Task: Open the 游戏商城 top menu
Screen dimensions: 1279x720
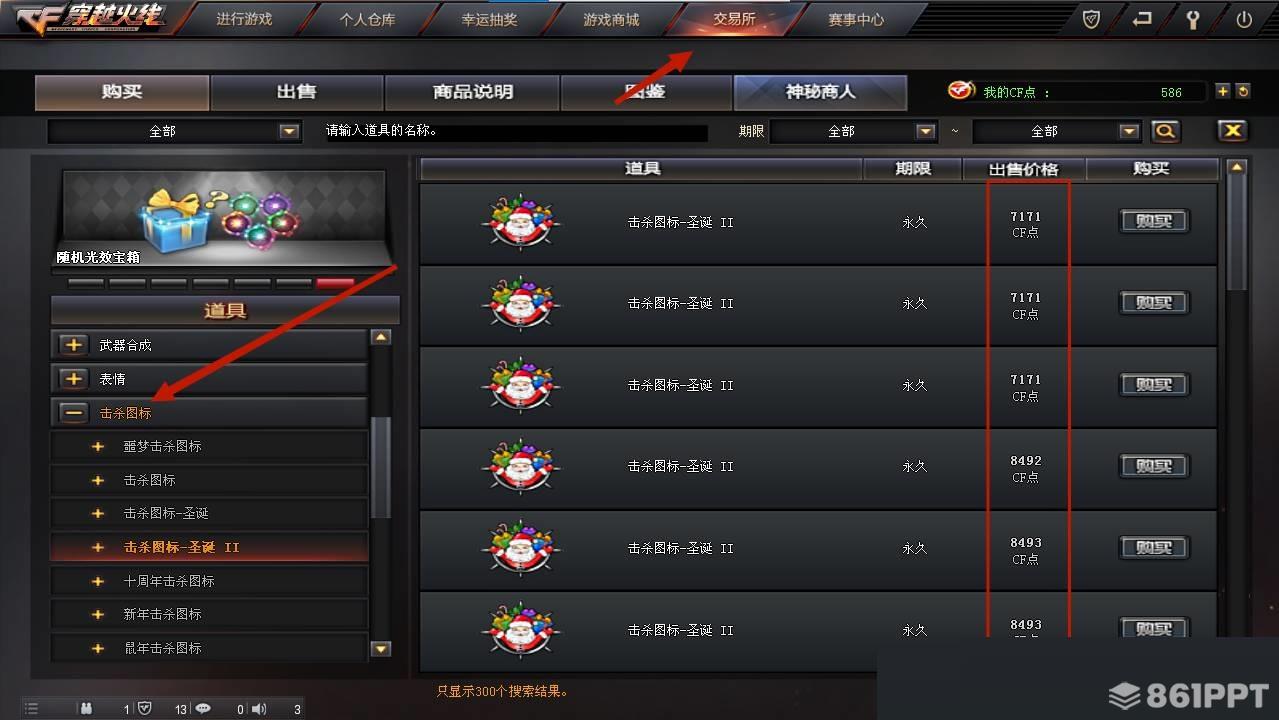Action: coord(611,19)
